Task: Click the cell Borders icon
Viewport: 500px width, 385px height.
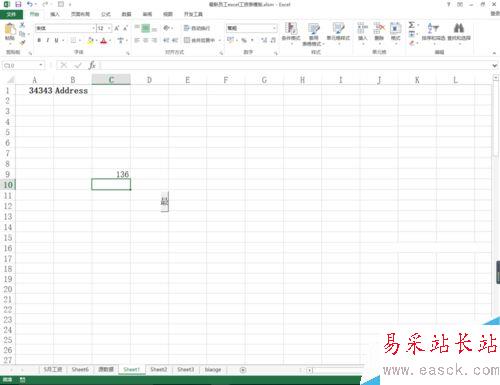Action: tap(73, 40)
